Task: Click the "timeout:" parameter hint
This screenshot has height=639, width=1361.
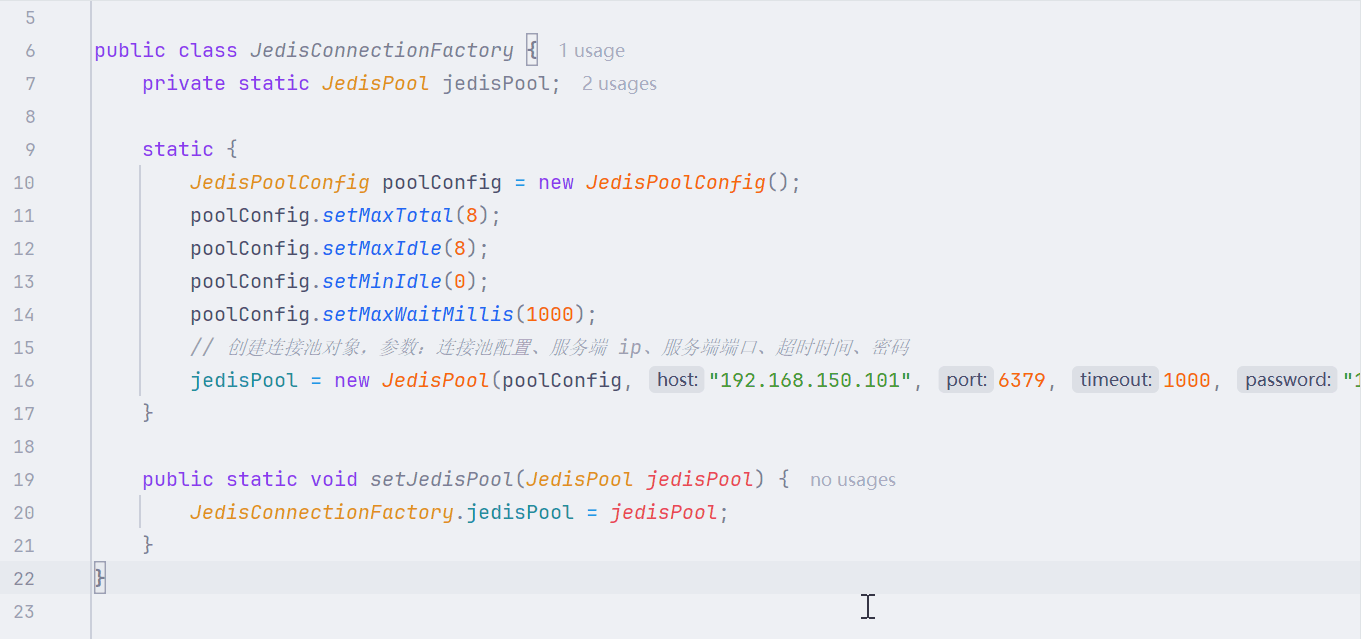Action: tap(1116, 380)
